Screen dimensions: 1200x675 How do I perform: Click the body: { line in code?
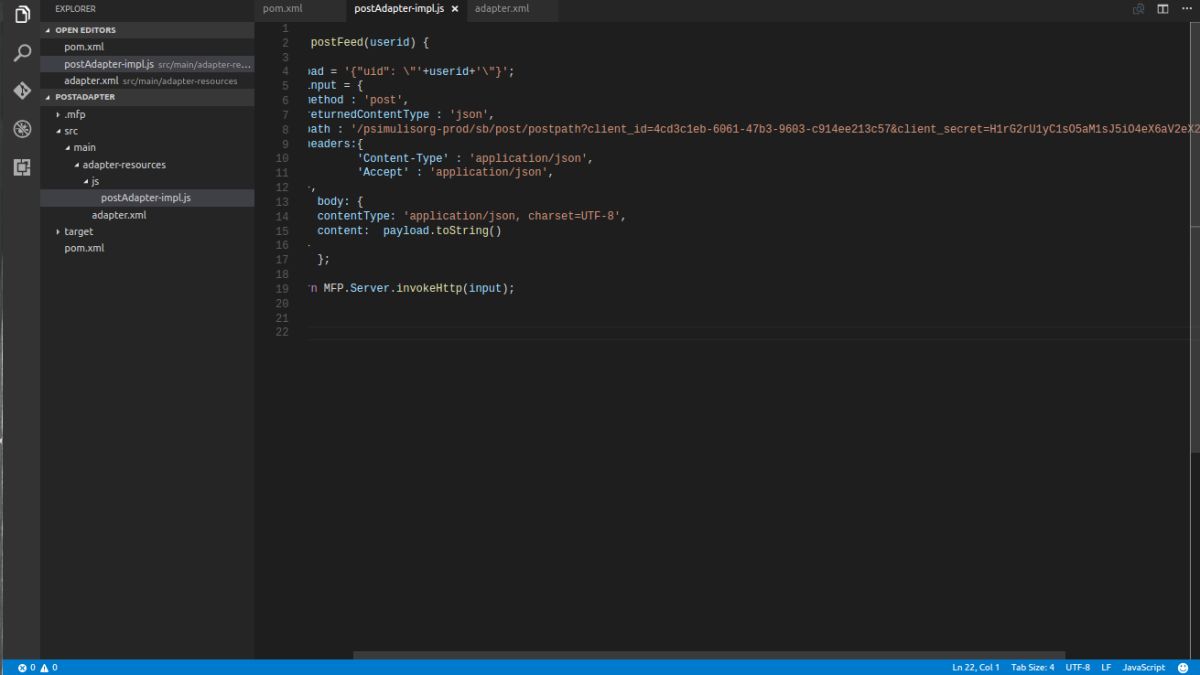coord(340,202)
